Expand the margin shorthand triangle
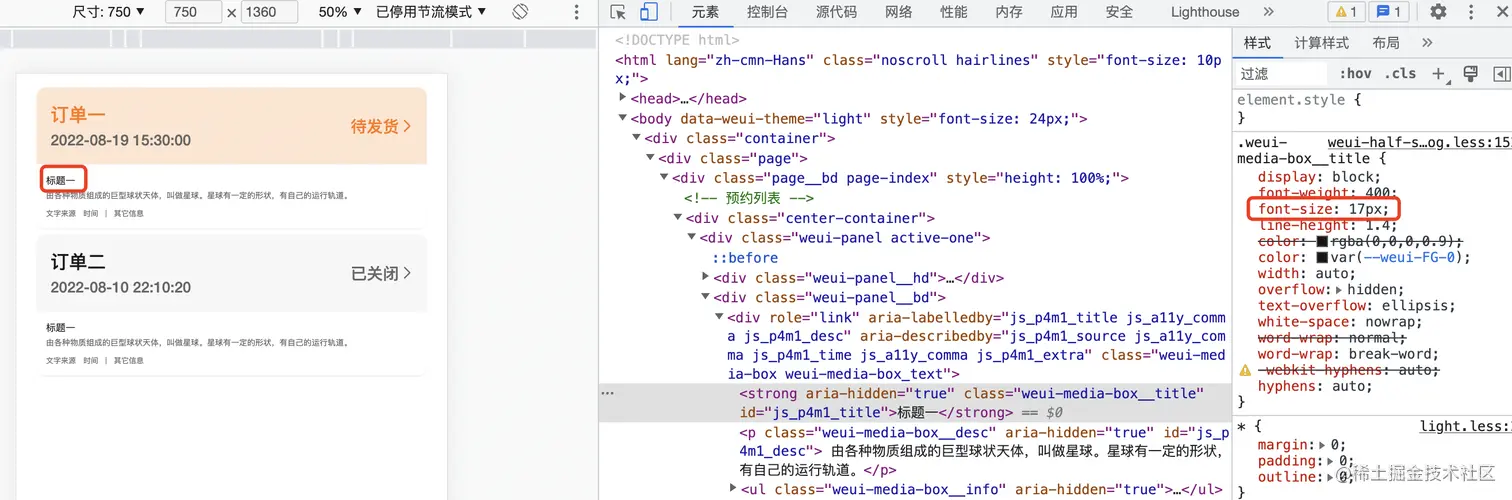Image resolution: width=1512 pixels, height=500 pixels. point(1323,445)
